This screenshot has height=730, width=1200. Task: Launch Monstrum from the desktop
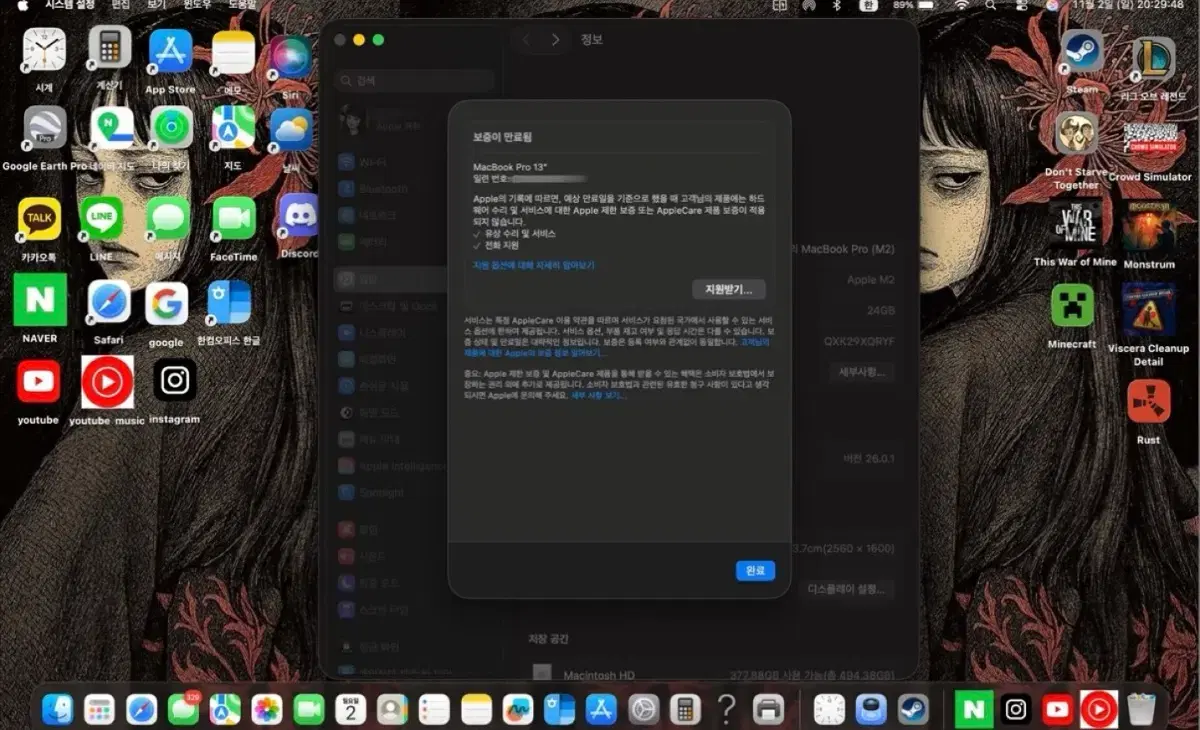pyautogui.click(x=1148, y=227)
